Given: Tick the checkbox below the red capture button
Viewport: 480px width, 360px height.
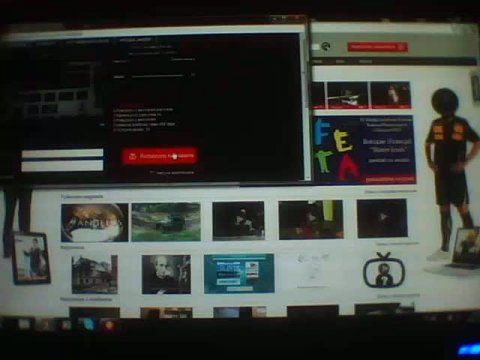Looking at the screenshot, I should pos(152,172).
